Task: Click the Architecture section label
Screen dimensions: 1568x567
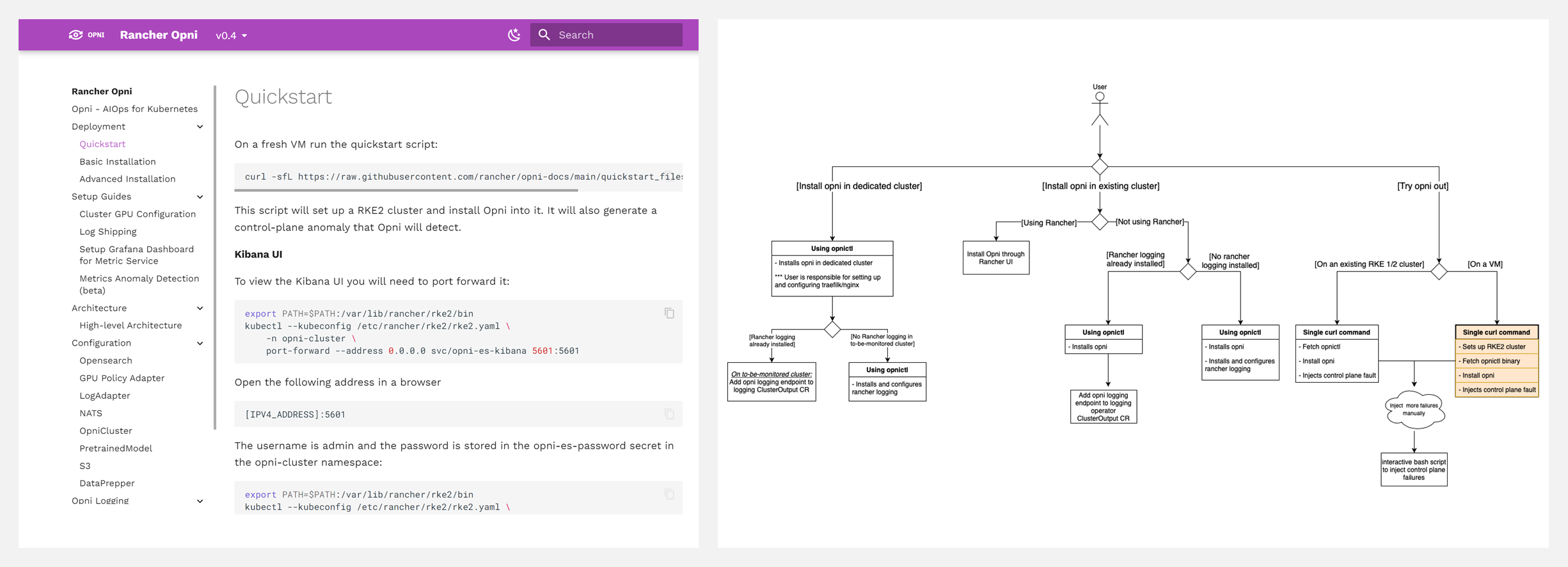Action: [x=99, y=308]
